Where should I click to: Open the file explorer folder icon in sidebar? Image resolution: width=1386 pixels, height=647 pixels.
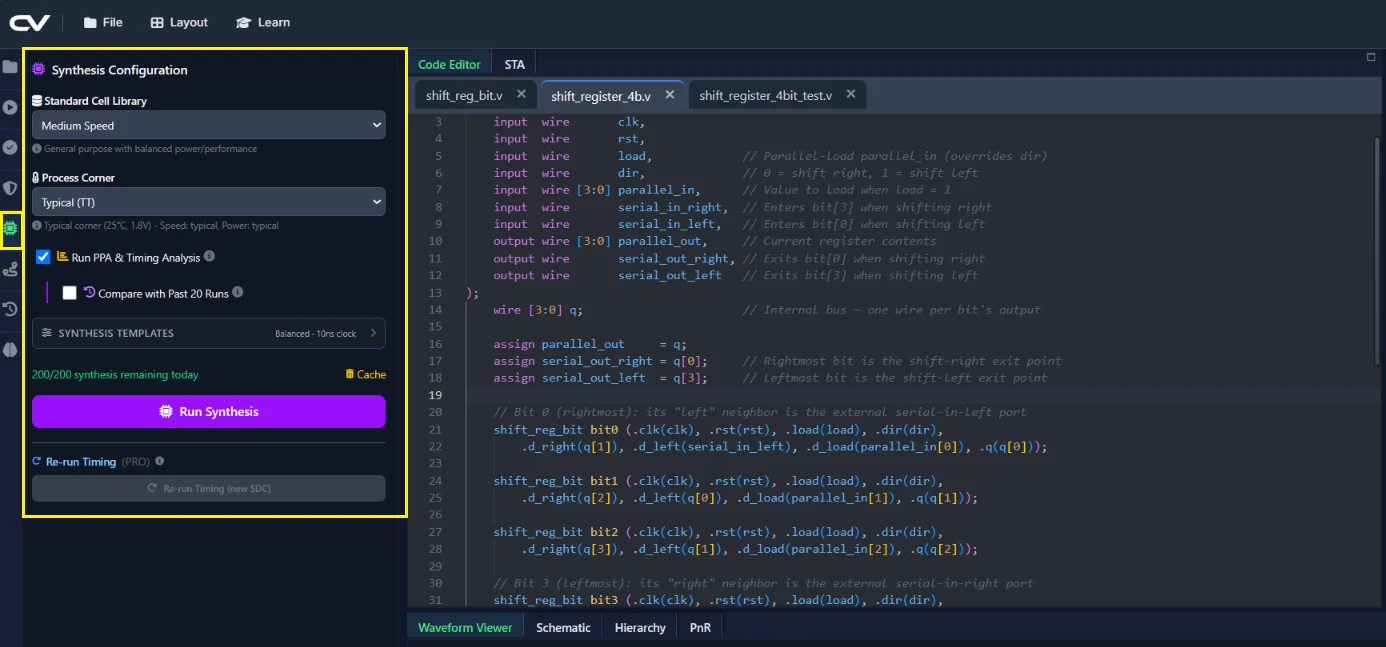pos(10,67)
